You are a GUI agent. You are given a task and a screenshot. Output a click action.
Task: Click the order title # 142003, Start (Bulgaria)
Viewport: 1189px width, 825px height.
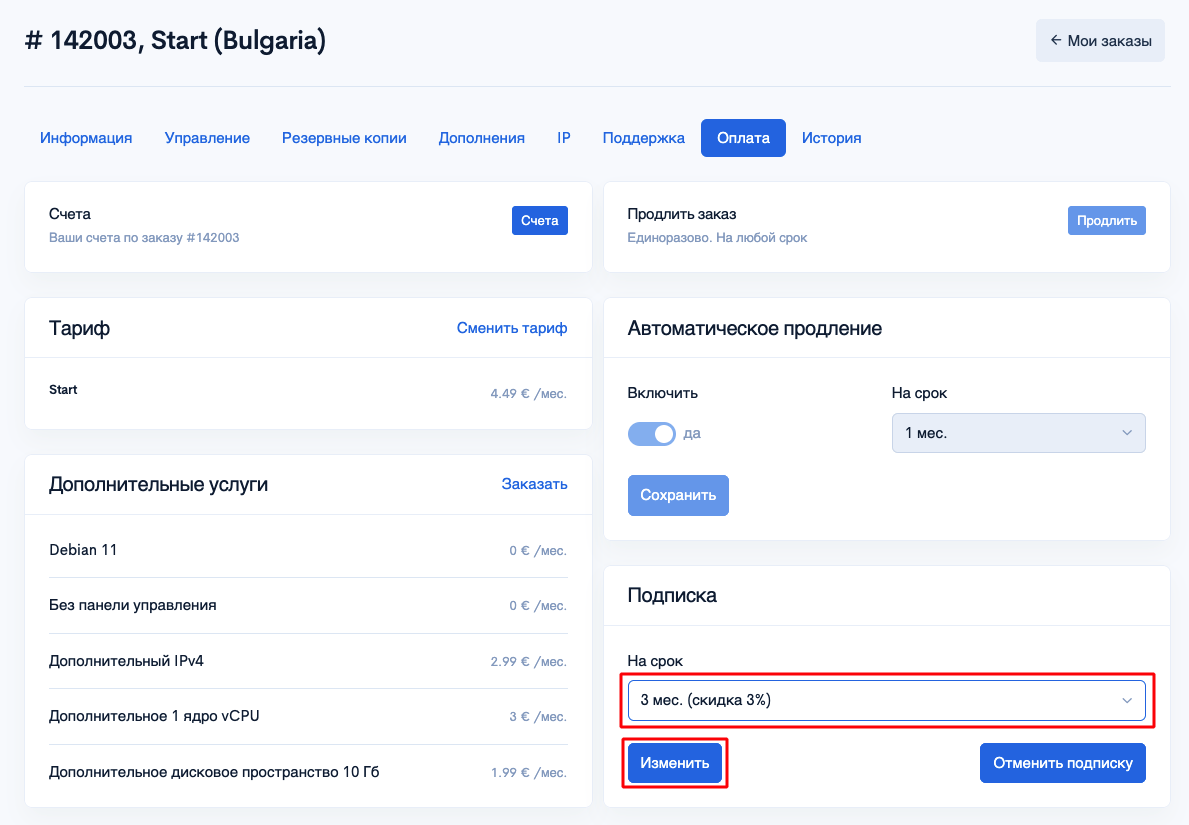click(175, 40)
